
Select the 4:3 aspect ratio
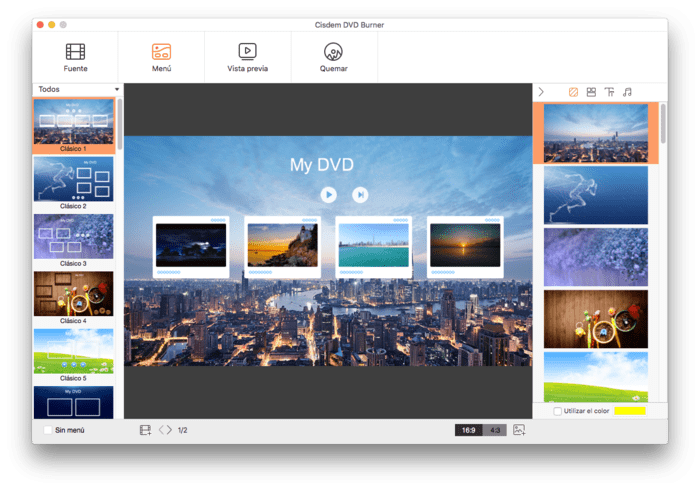click(496, 430)
